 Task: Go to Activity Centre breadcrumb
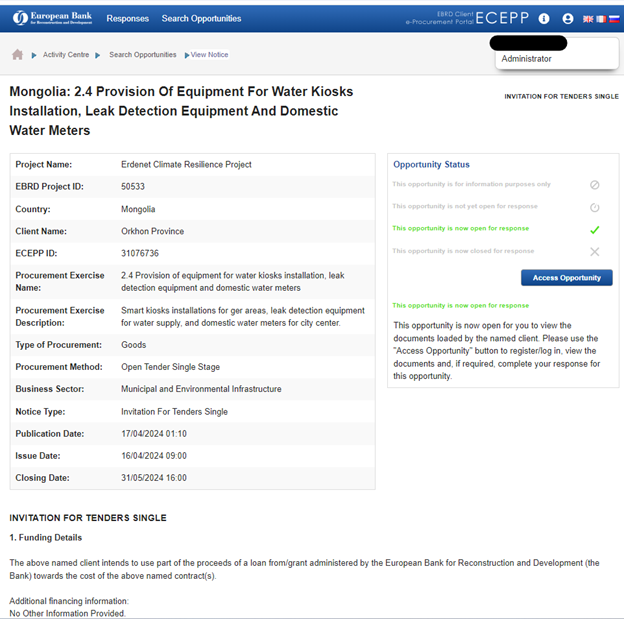66,55
